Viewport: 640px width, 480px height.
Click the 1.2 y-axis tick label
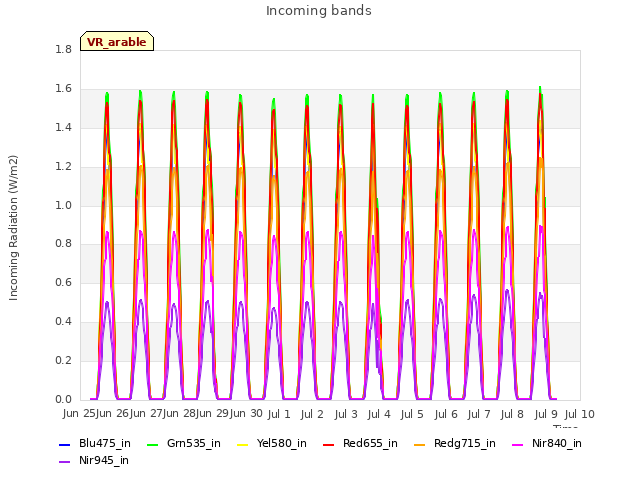pos(63,167)
